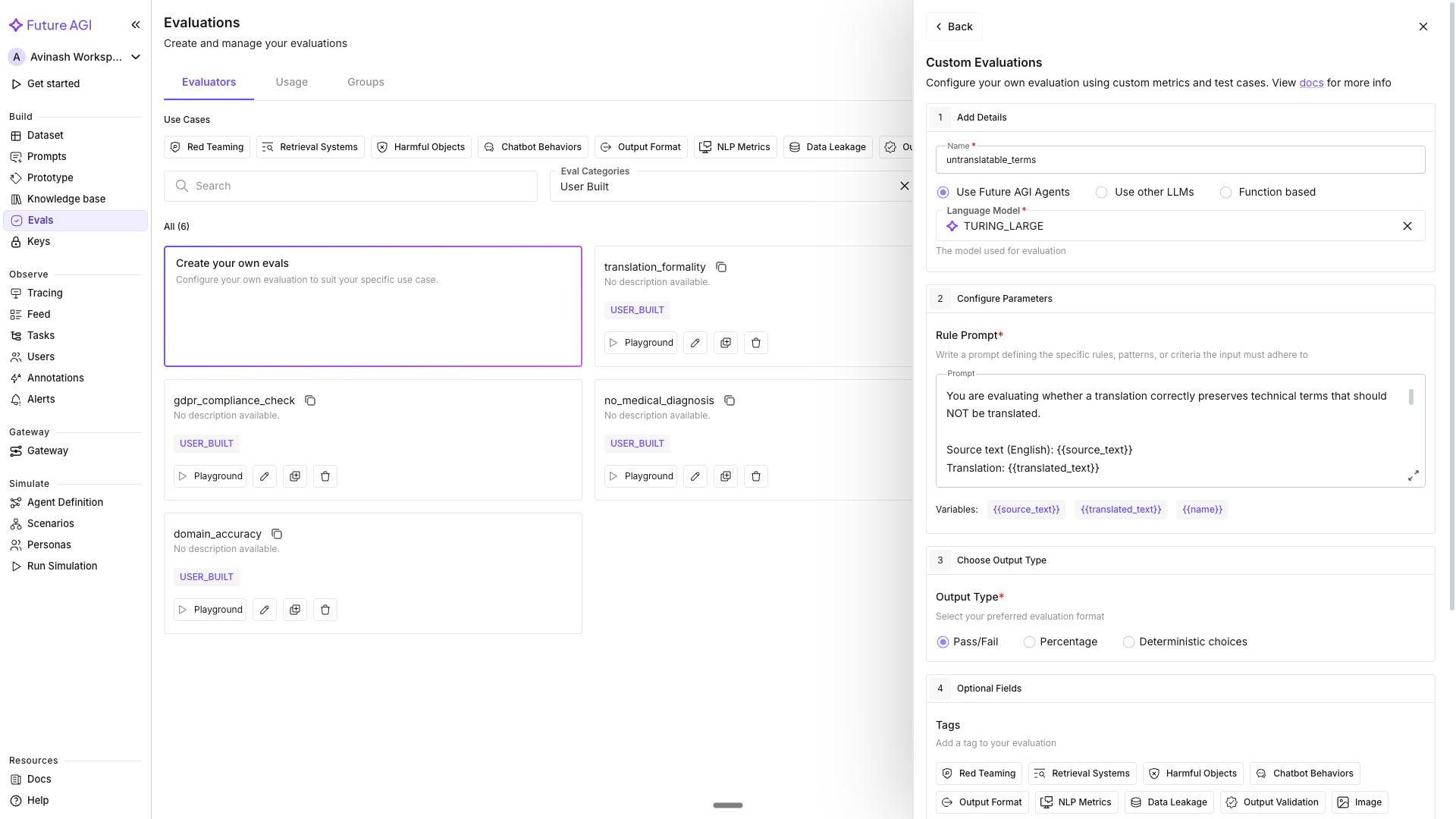Screen dimensions: 1456x819
Task: Click the Back button in the panel
Action: pyautogui.click(x=954, y=27)
